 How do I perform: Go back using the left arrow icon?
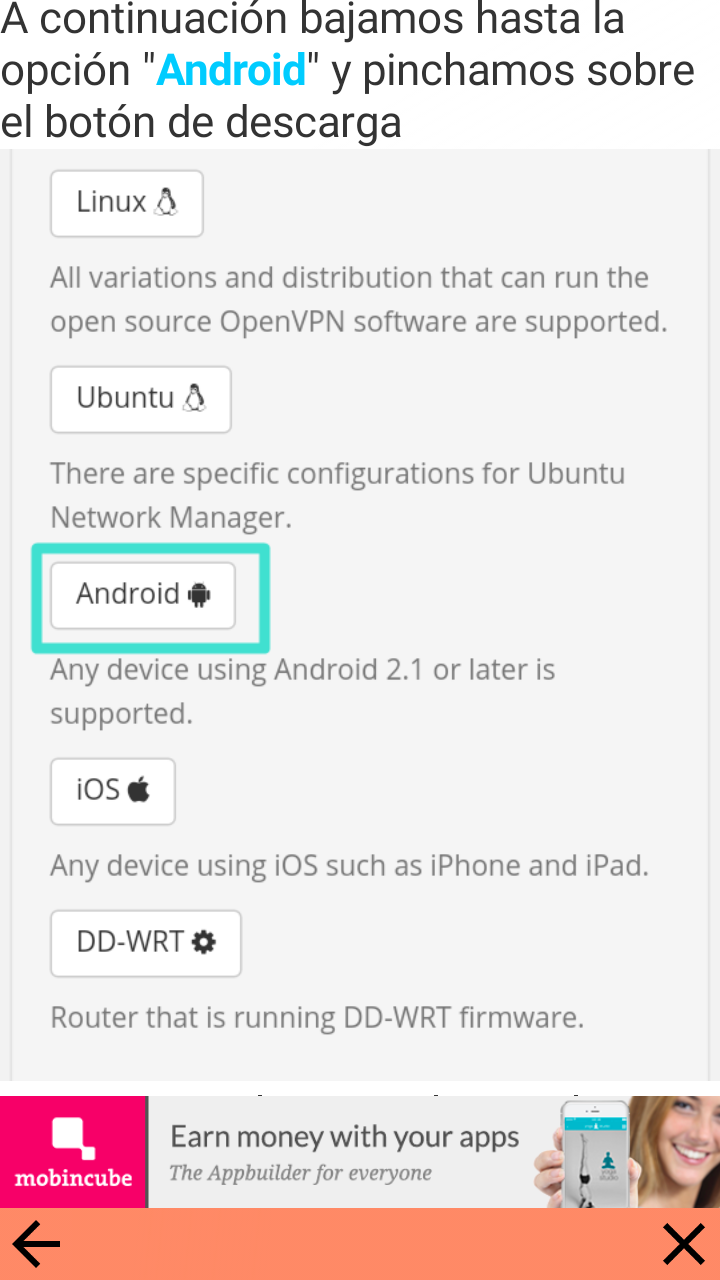pos(36,1245)
